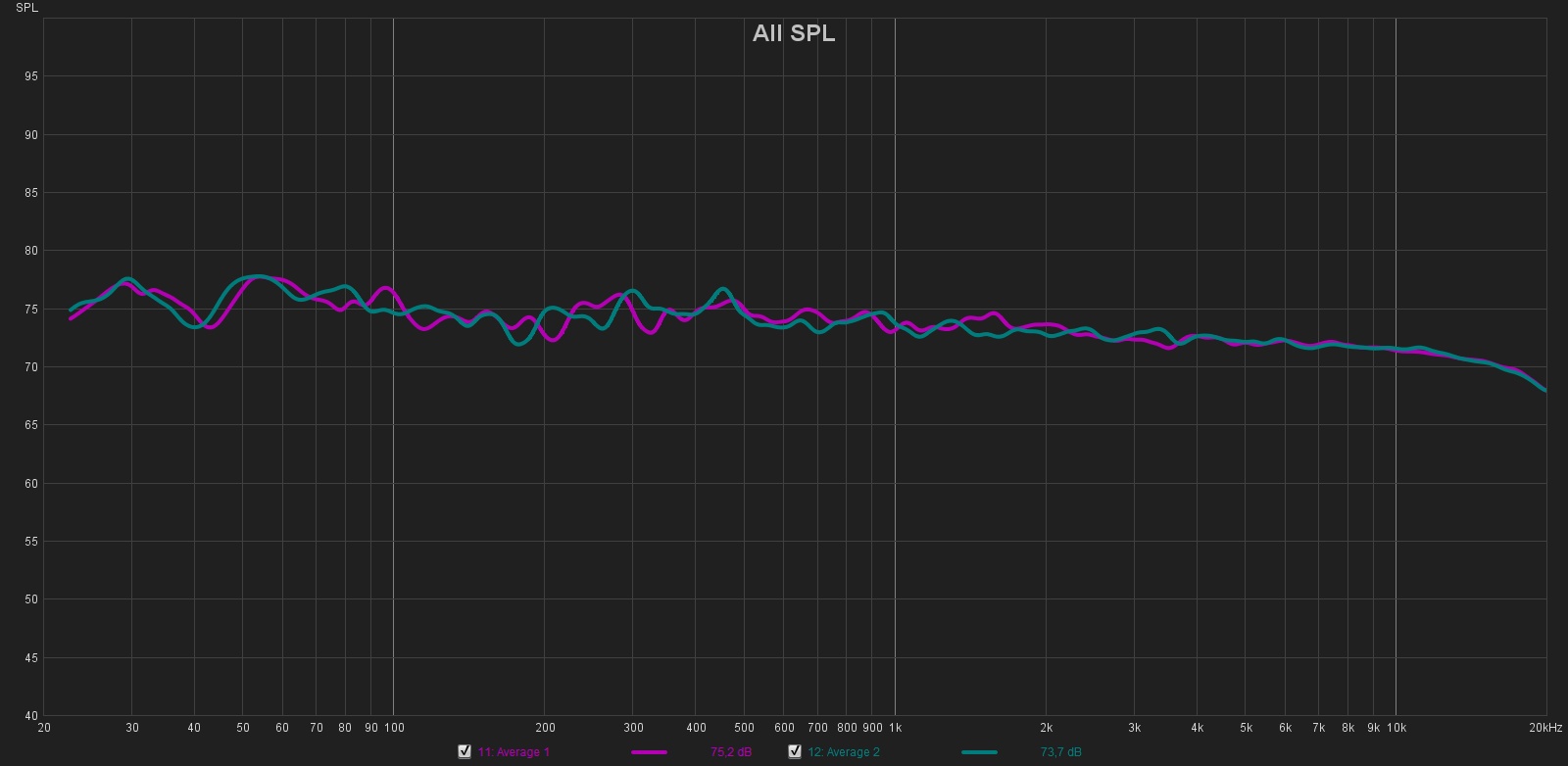The width and height of the screenshot is (1568, 766).
Task: Select the '11: Average 1' legend label
Action: tap(514, 752)
